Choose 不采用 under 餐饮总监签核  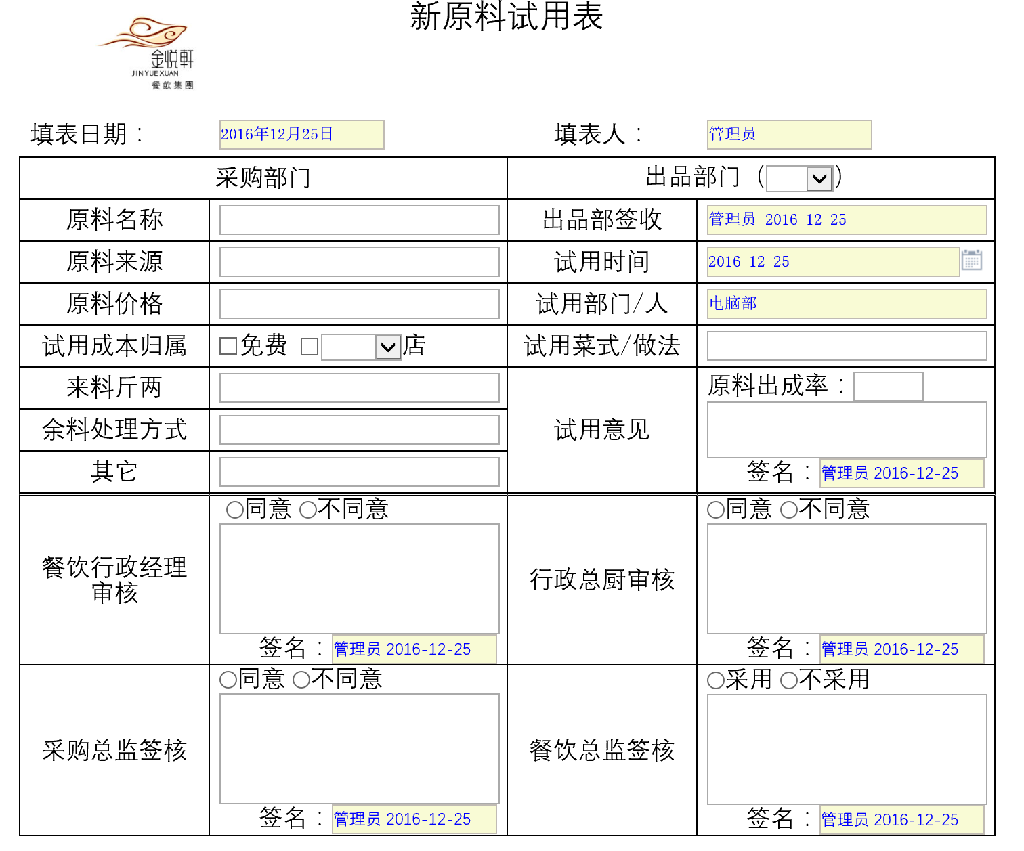(x=789, y=681)
